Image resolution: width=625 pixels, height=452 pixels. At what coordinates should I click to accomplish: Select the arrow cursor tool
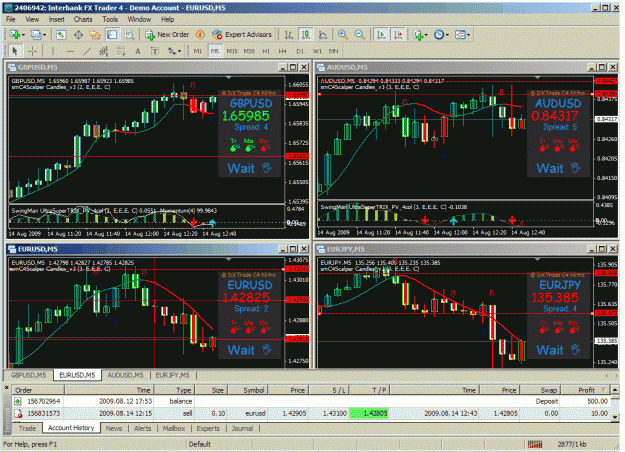15,51
